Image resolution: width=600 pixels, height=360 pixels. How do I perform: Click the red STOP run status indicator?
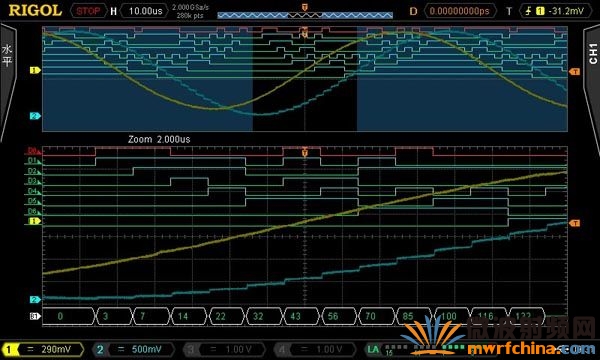(88, 11)
